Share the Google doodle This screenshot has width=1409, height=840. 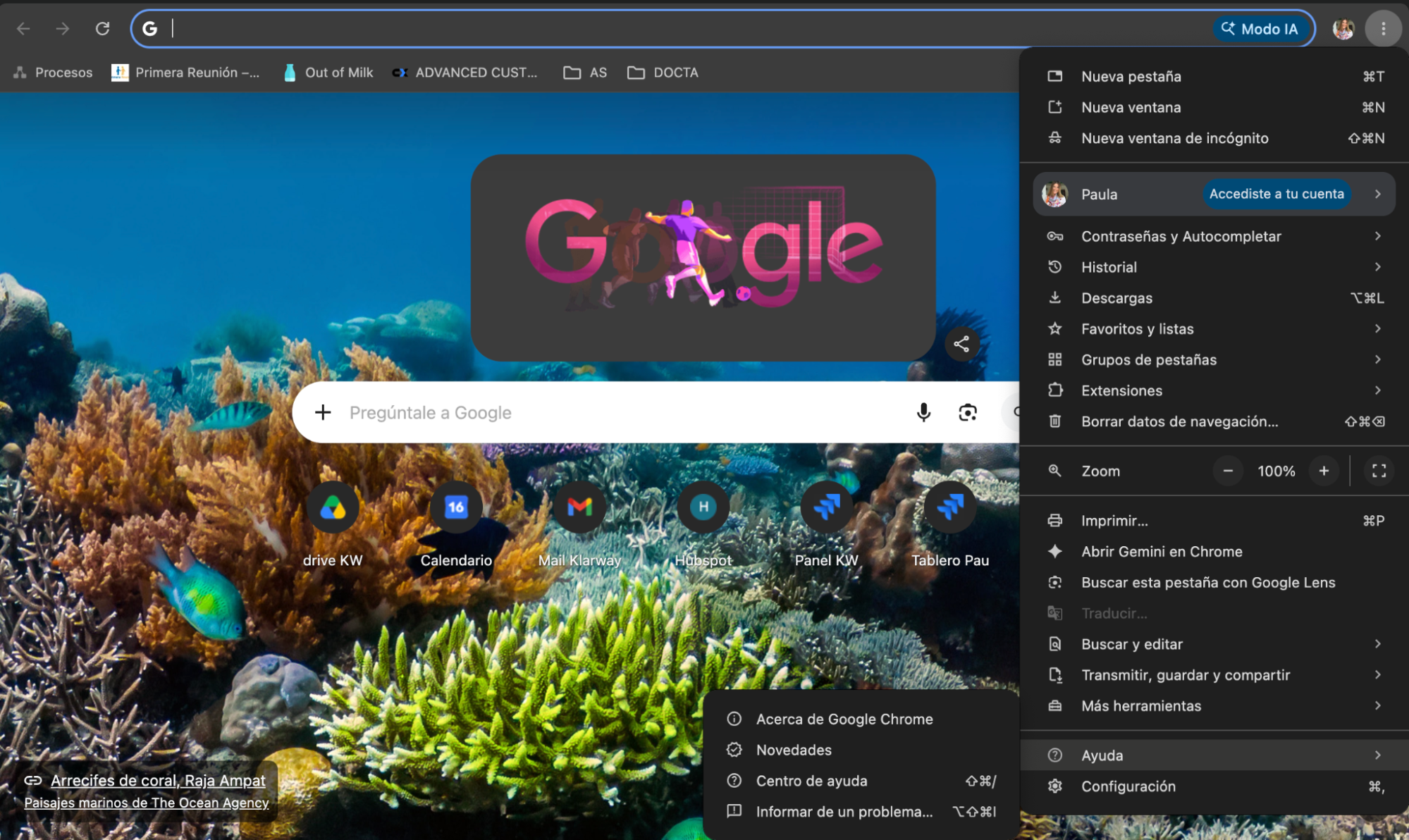pos(961,344)
